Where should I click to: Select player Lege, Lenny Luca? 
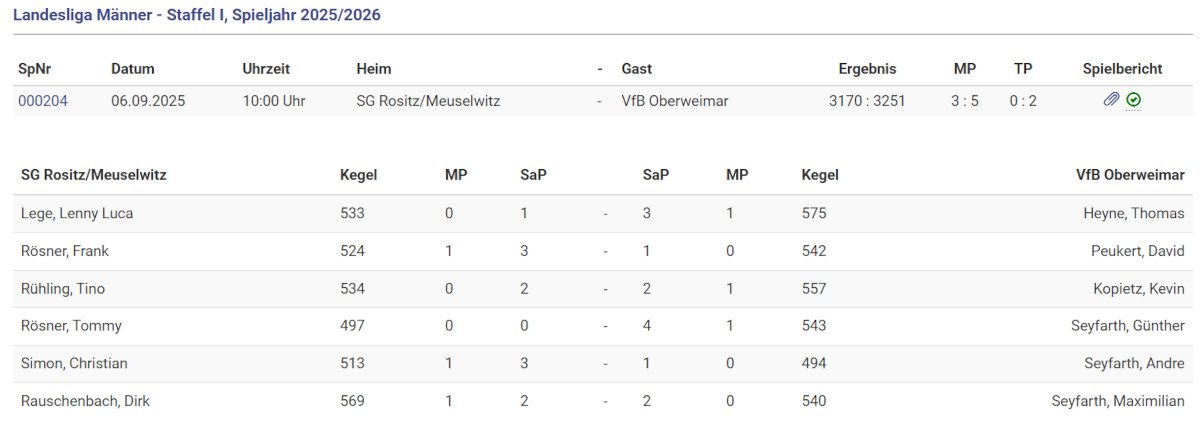pos(77,213)
